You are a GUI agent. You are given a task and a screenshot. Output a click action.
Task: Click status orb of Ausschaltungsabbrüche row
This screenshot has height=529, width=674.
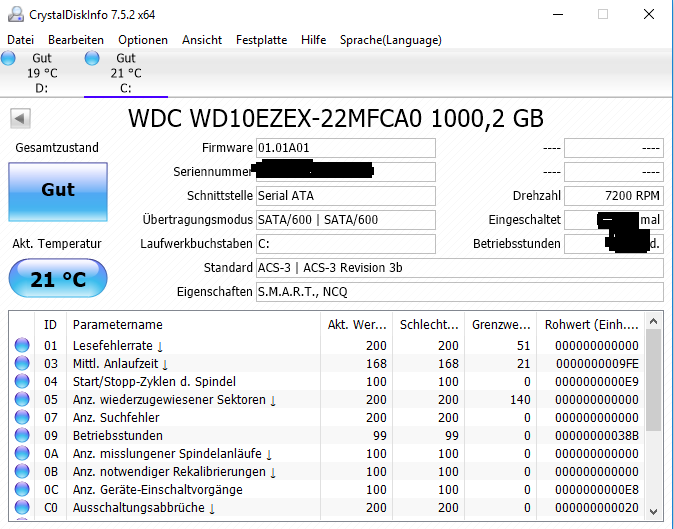click(22, 508)
